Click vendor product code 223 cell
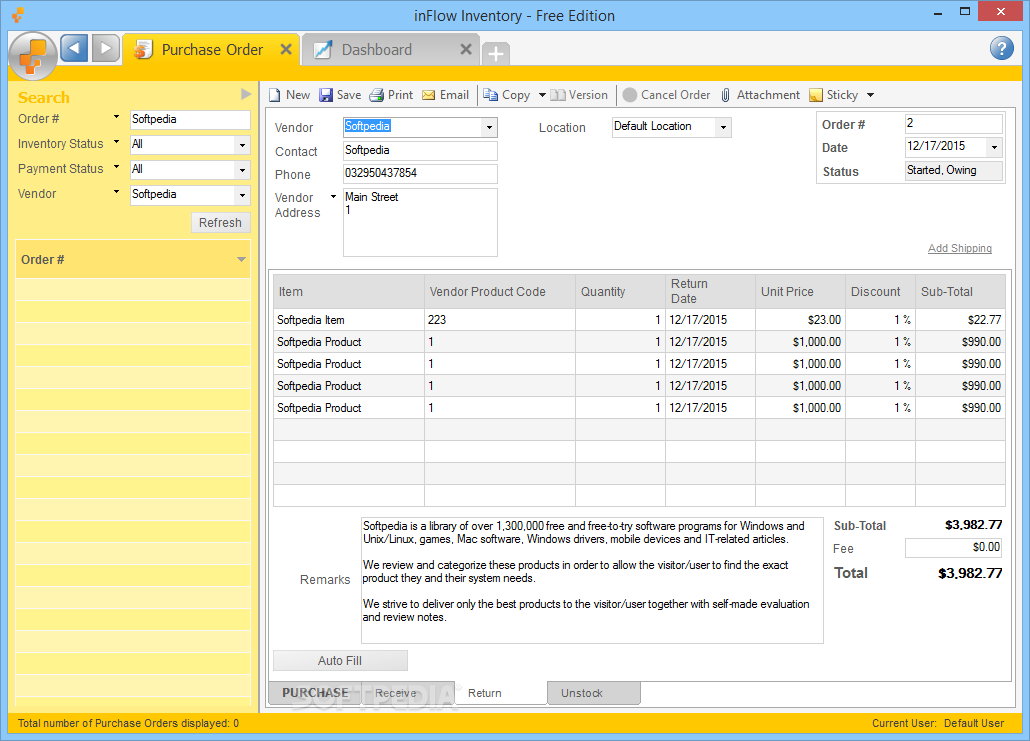This screenshot has height=741, width=1030. click(500, 320)
